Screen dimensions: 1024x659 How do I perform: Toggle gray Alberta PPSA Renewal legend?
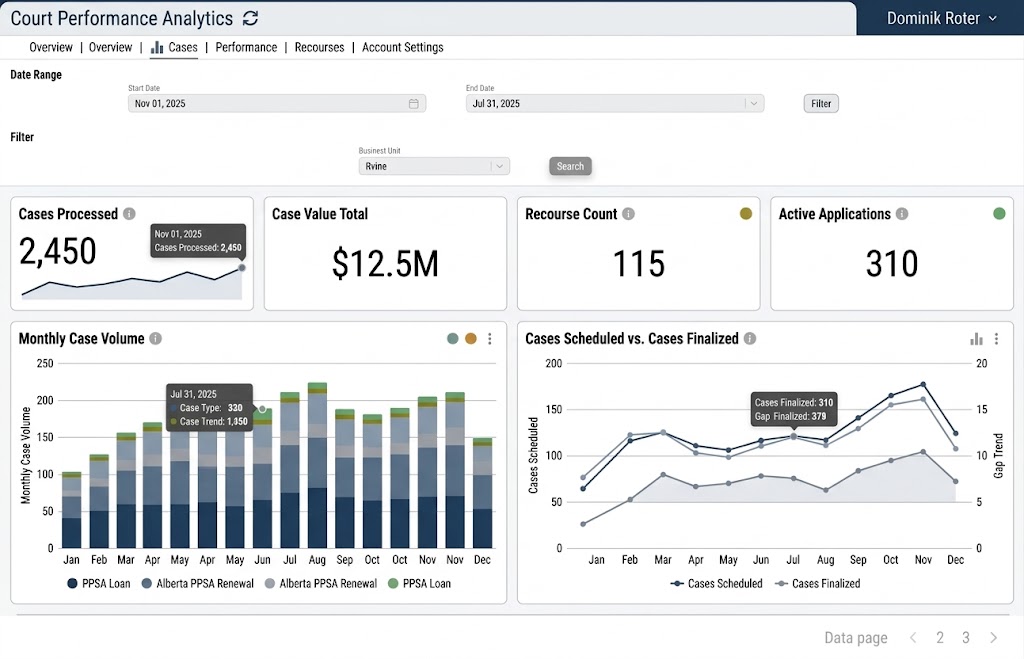click(x=321, y=583)
